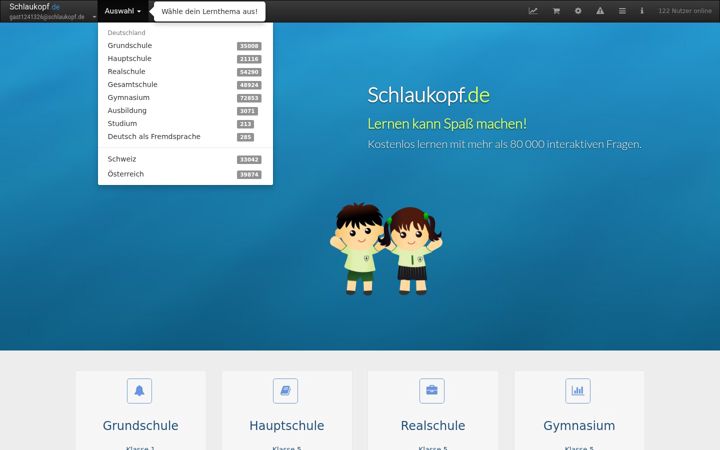Click the 'Wähle dein Lernthema aus!' tooltip
720x450 pixels.
[209, 11]
